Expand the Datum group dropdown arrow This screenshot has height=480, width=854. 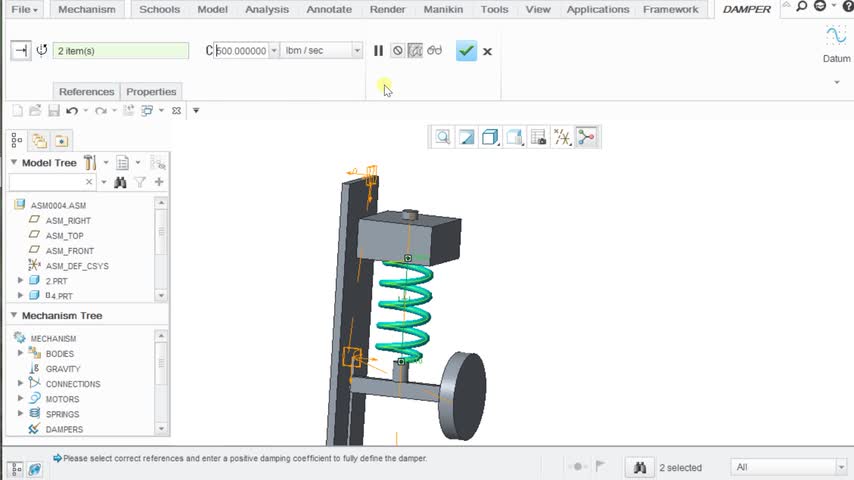click(837, 82)
